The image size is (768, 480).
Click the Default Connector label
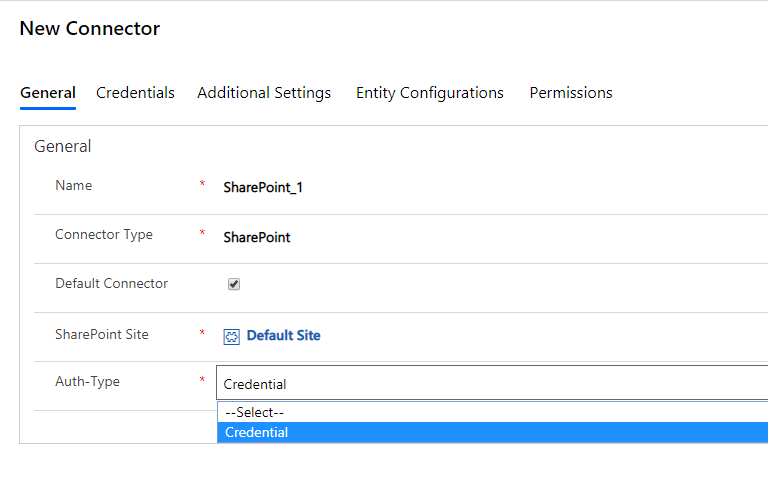tap(112, 284)
